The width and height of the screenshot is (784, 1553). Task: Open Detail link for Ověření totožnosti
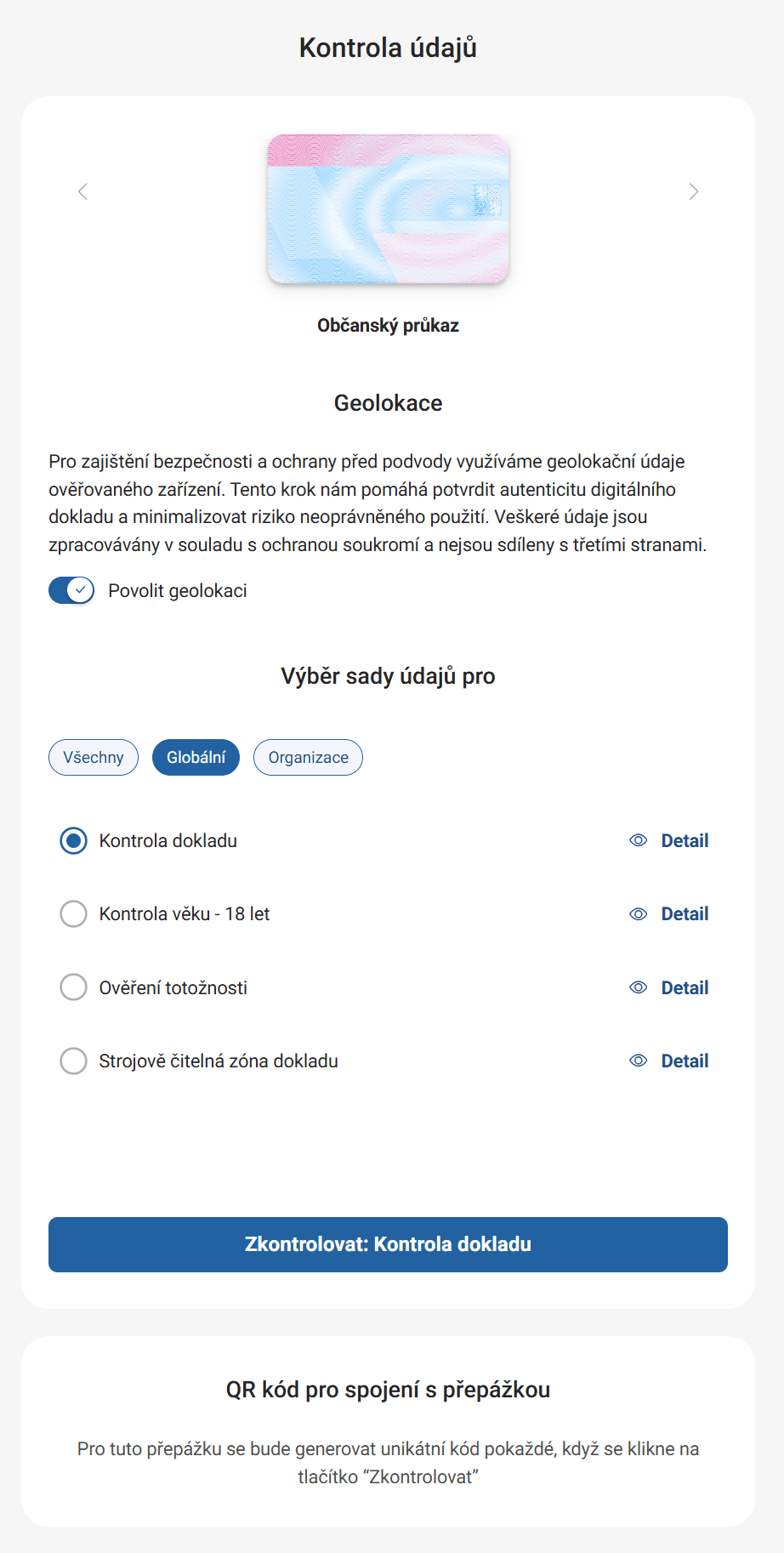click(x=685, y=987)
